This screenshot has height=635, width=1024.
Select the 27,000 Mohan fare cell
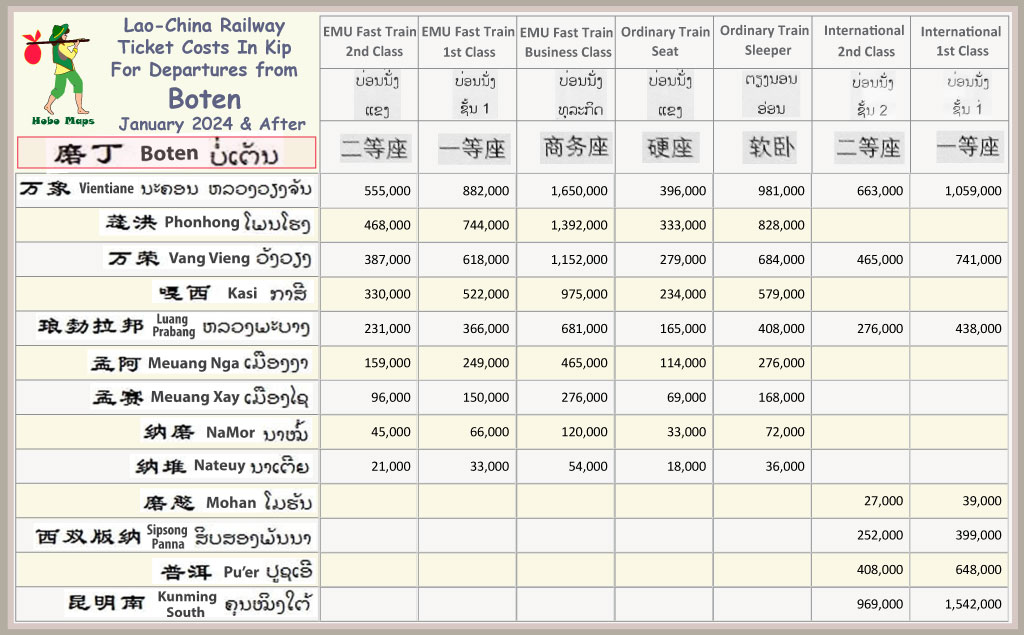click(883, 501)
